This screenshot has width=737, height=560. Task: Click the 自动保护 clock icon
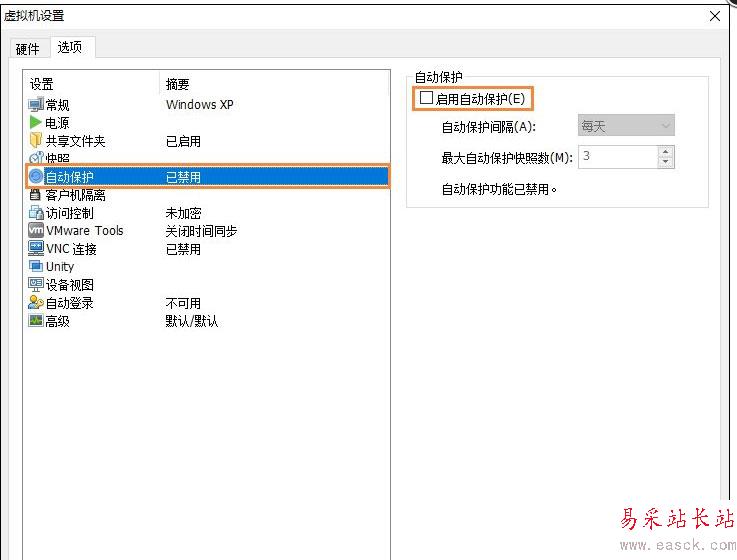(36, 176)
